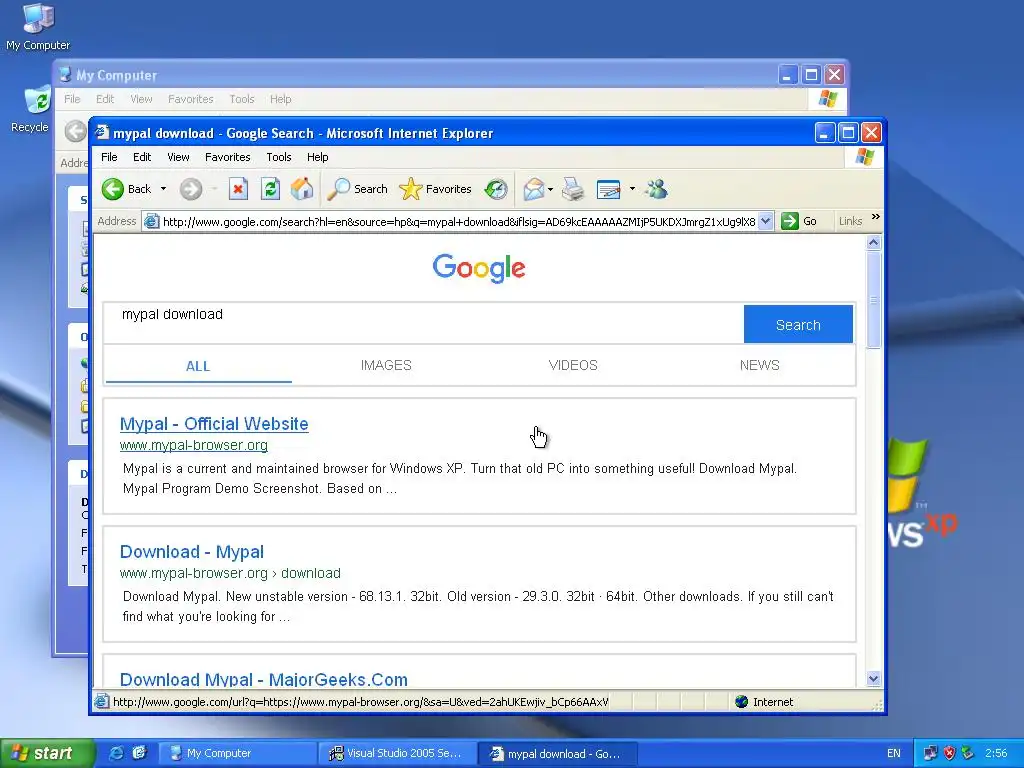Launch second quick launch browser icon
Screen dimensions: 1024x768
(x=138, y=754)
